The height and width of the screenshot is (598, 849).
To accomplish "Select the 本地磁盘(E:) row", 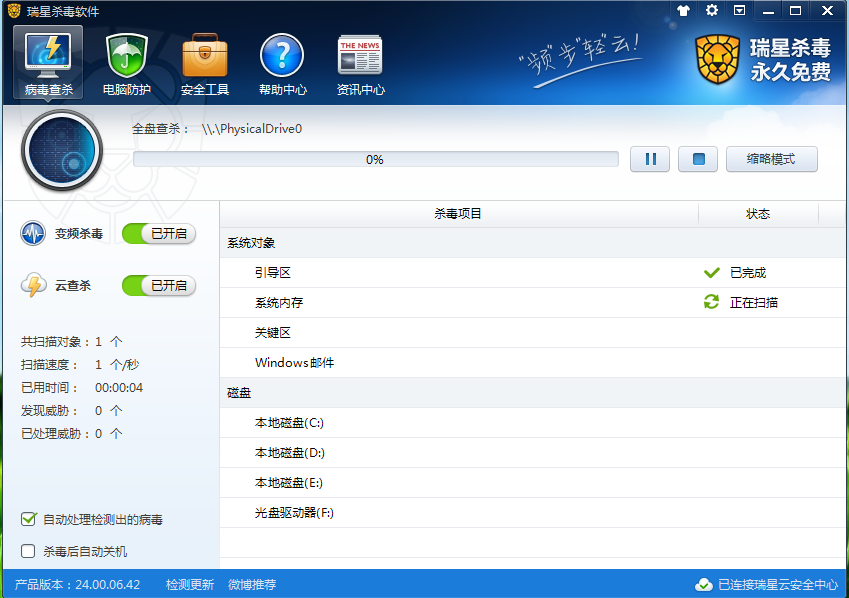I will click(532, 483).
